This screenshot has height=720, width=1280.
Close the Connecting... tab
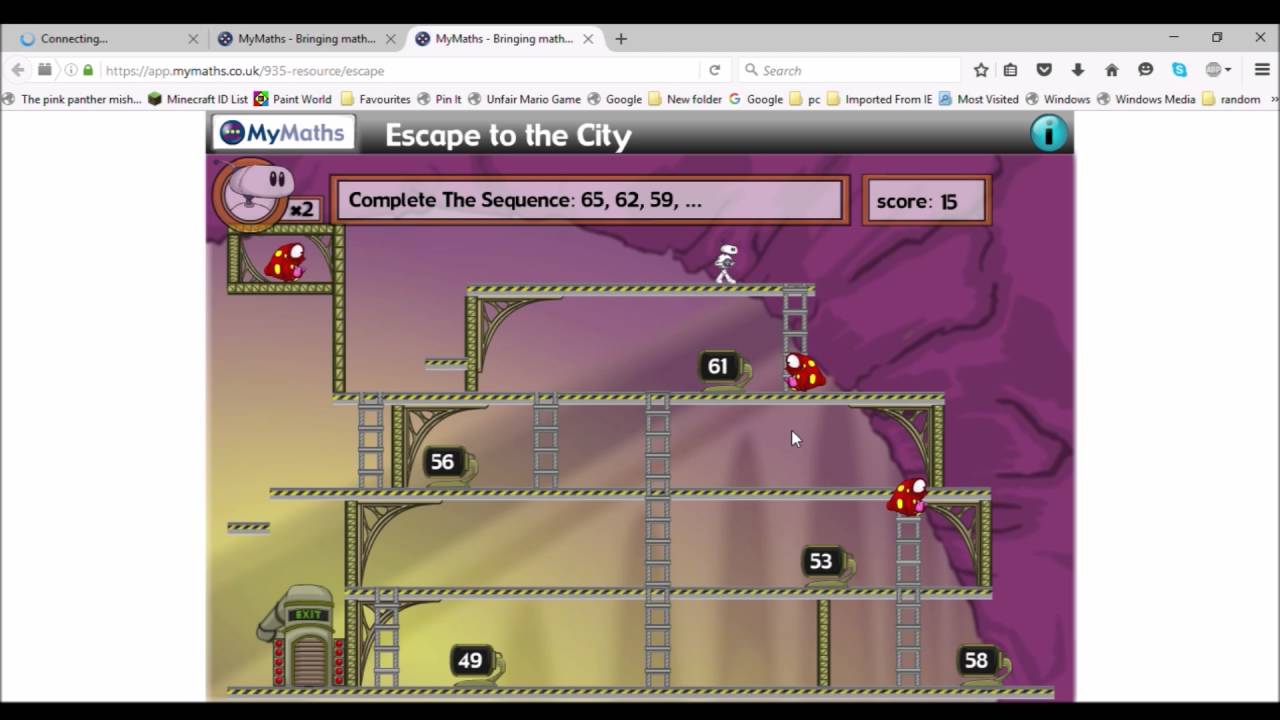click(193, 39)
